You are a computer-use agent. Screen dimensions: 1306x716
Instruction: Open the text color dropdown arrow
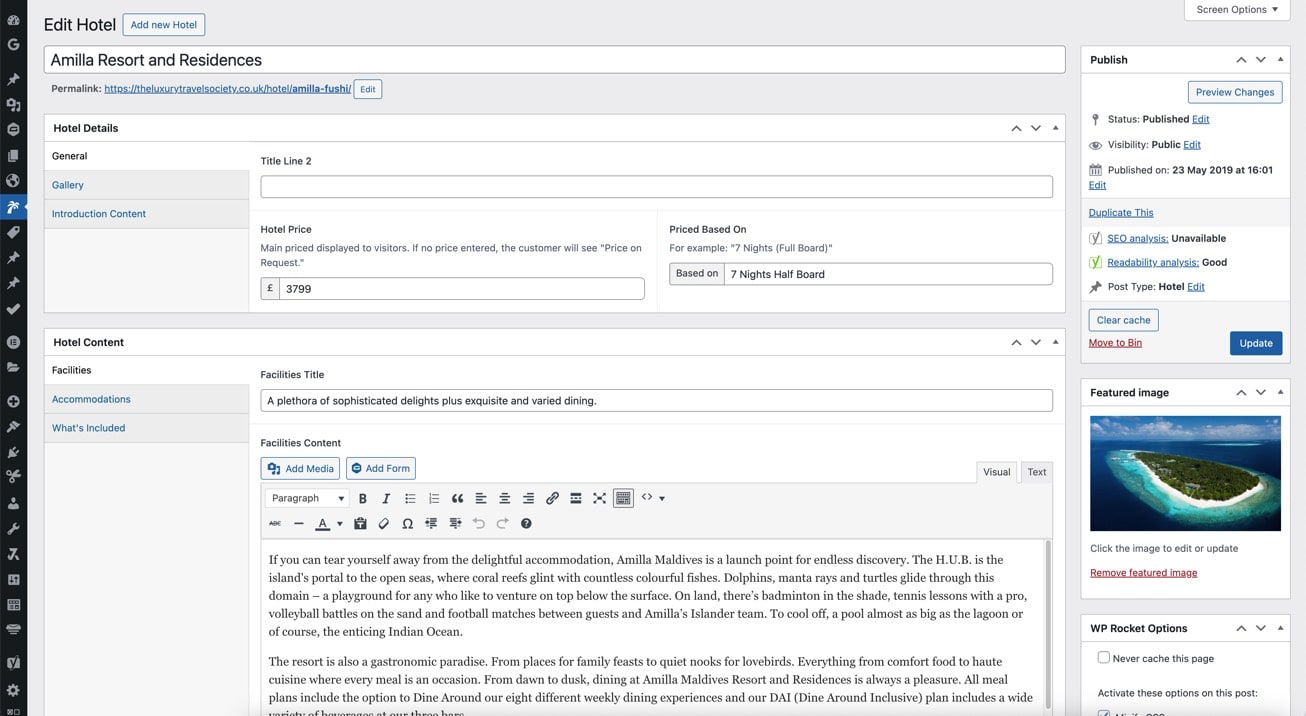coord(339,523)
